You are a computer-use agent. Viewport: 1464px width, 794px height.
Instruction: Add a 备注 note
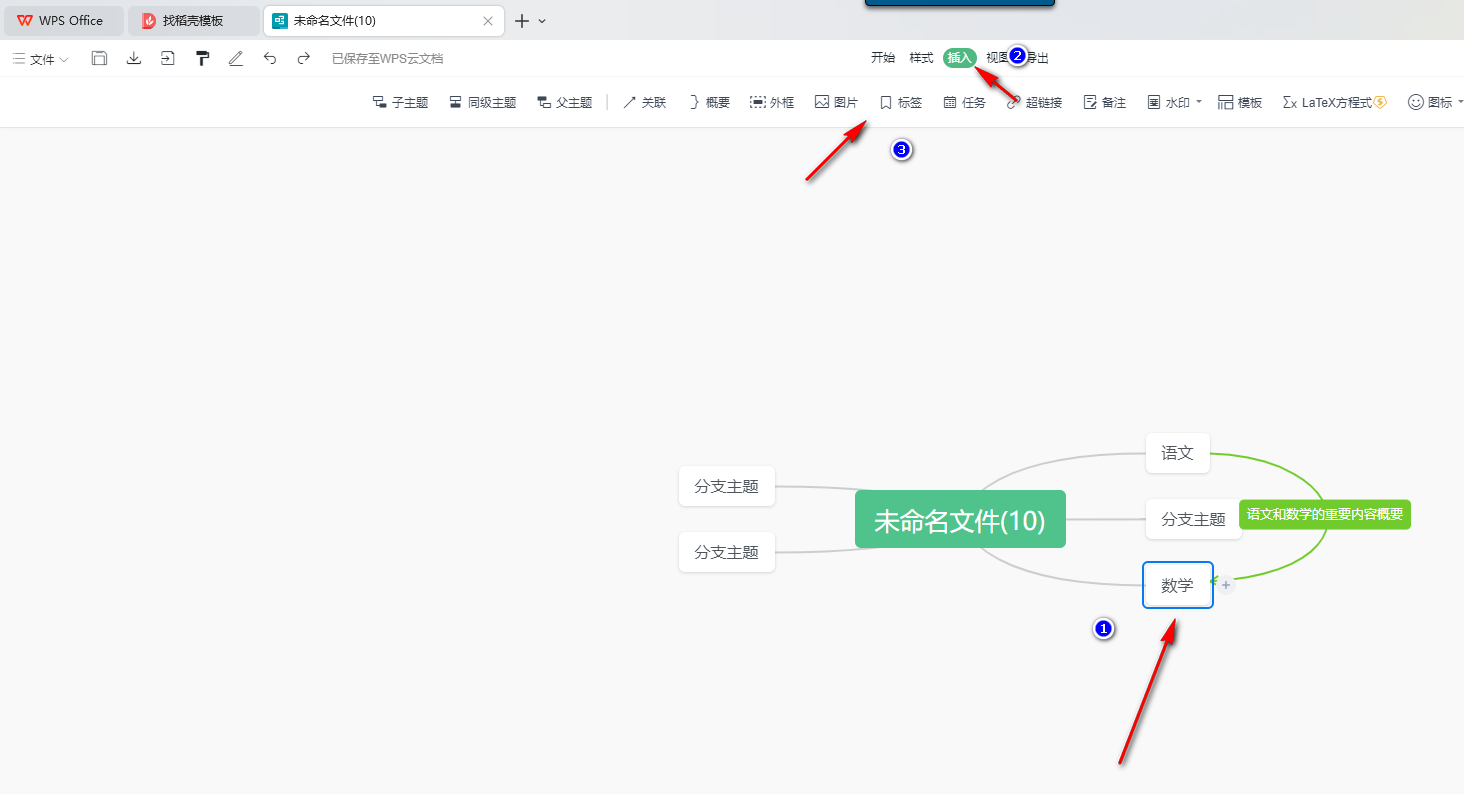[x=1104, y=102]
